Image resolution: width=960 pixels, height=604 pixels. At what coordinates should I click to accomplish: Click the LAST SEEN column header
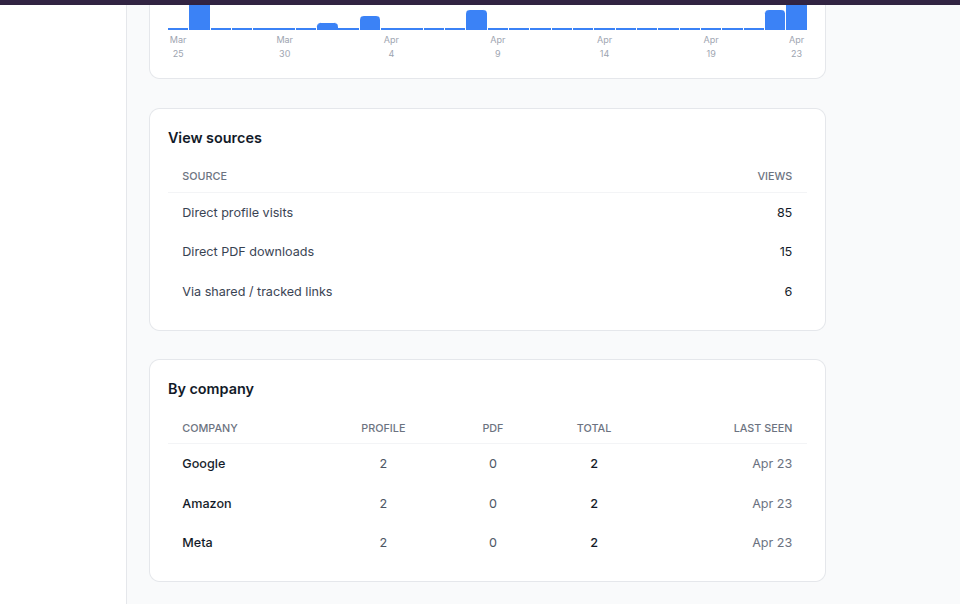(x=763, y=428)
